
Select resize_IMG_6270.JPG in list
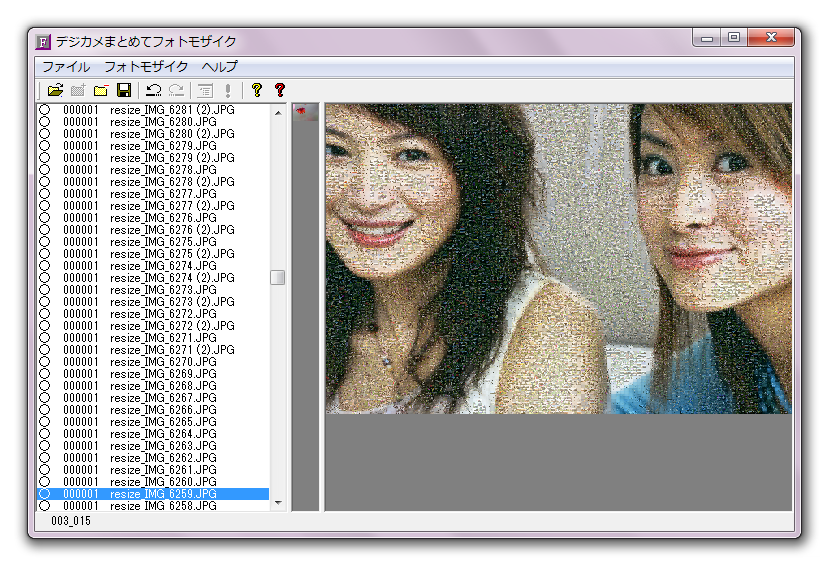tap(153, 362)
